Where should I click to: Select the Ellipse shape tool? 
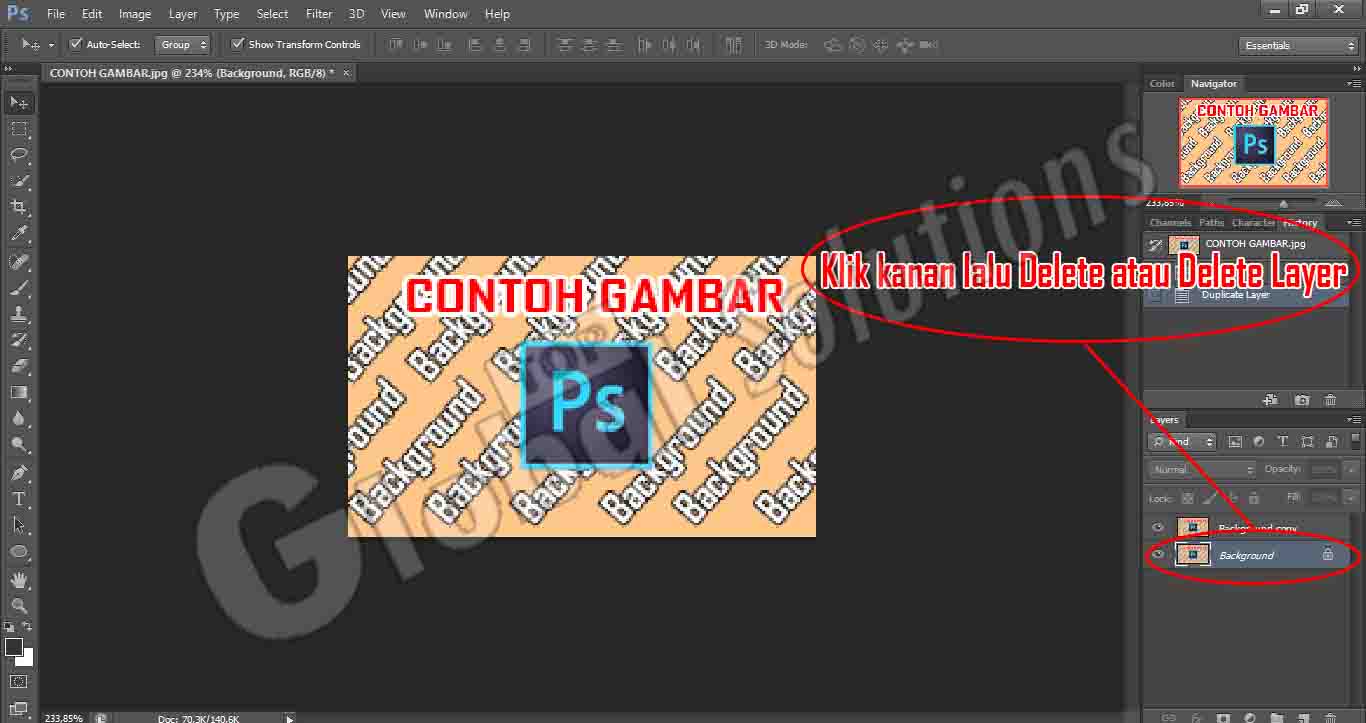(x=19, y=551)
